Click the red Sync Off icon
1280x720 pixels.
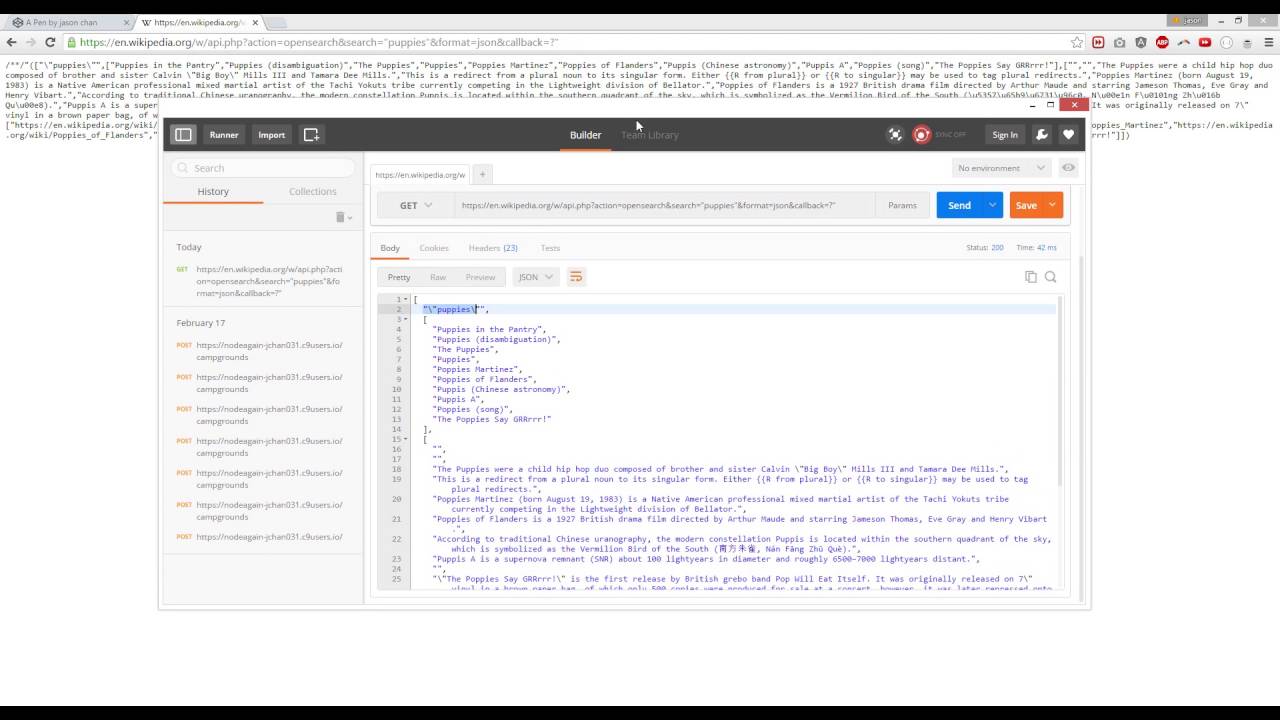922,135
